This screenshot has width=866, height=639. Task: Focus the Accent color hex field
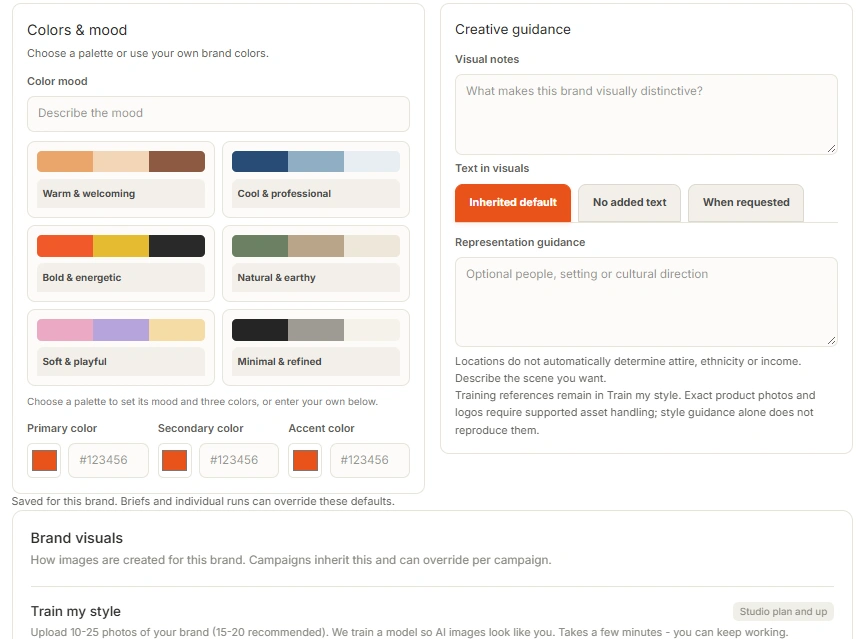369,460
